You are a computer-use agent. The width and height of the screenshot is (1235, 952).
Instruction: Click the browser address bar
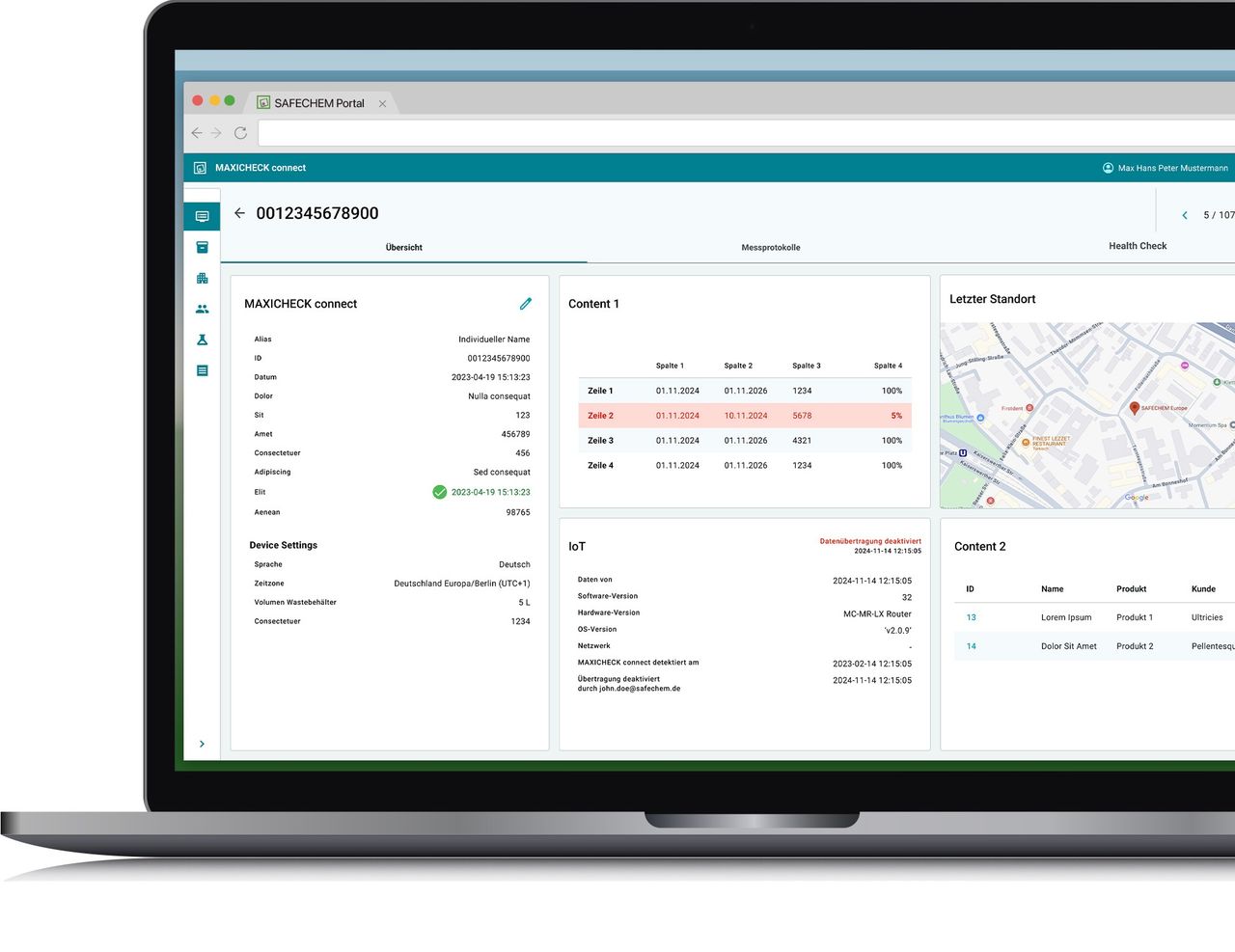(x=747, y=133)
